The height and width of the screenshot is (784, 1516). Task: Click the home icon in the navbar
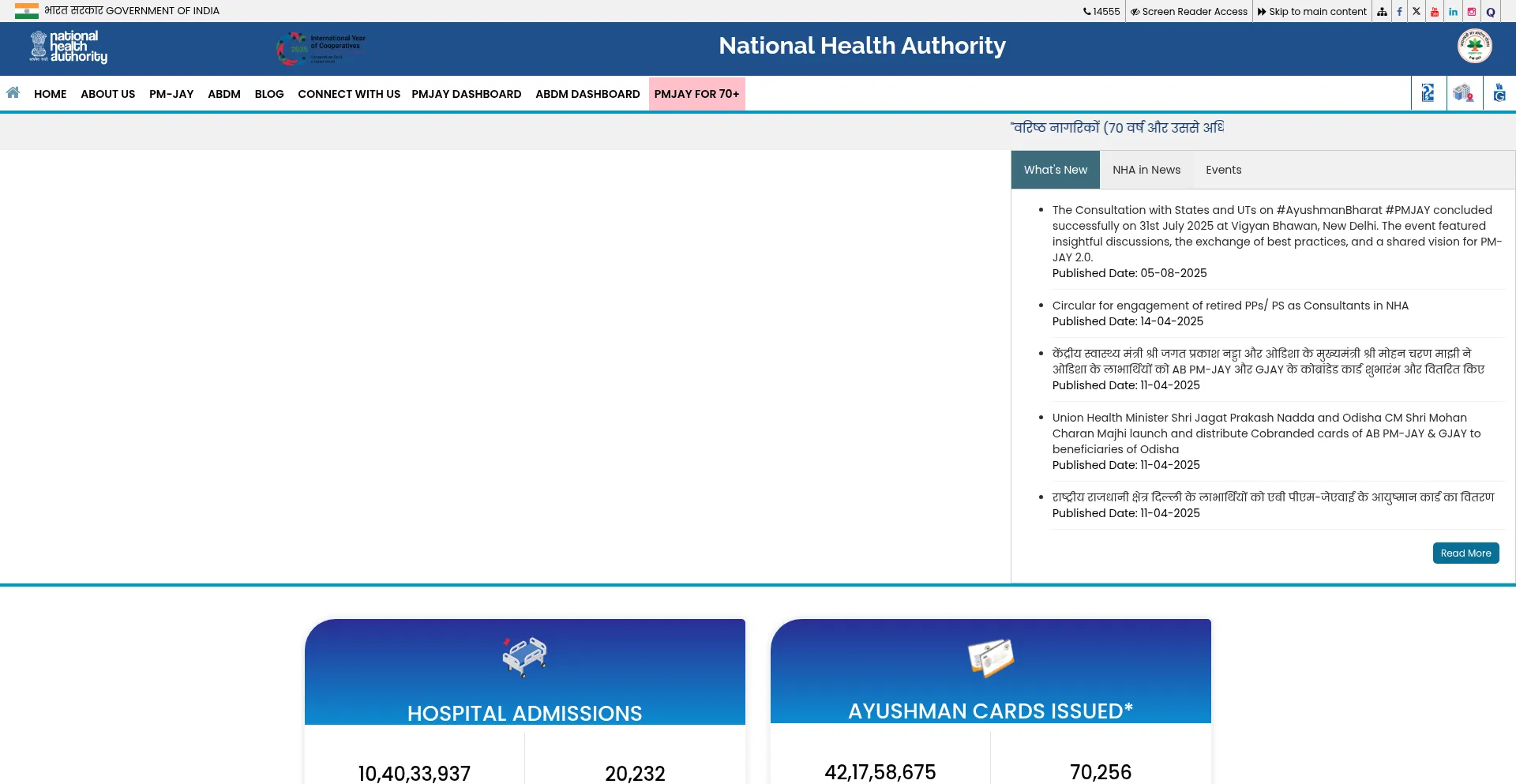click(13, 93)
